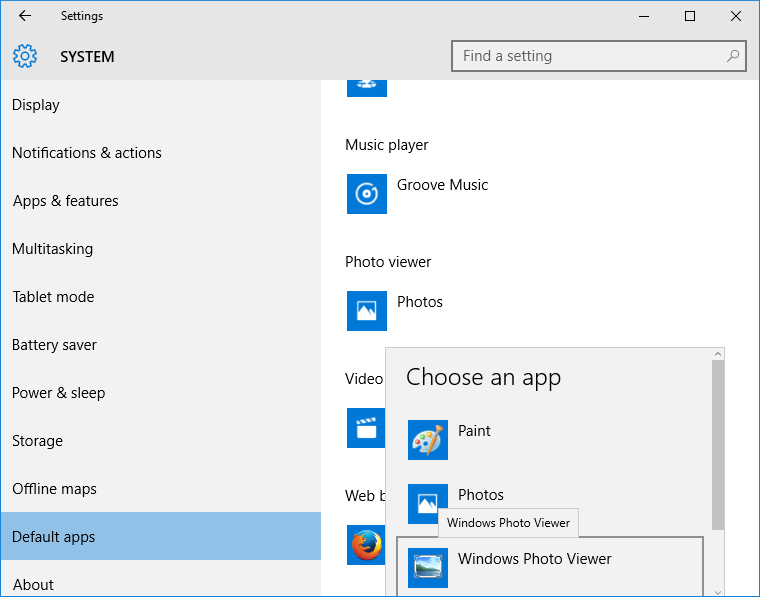Select Photos label in Choose an app list
The height and width of the screenshot is (597, 760).
click(481, 495)
